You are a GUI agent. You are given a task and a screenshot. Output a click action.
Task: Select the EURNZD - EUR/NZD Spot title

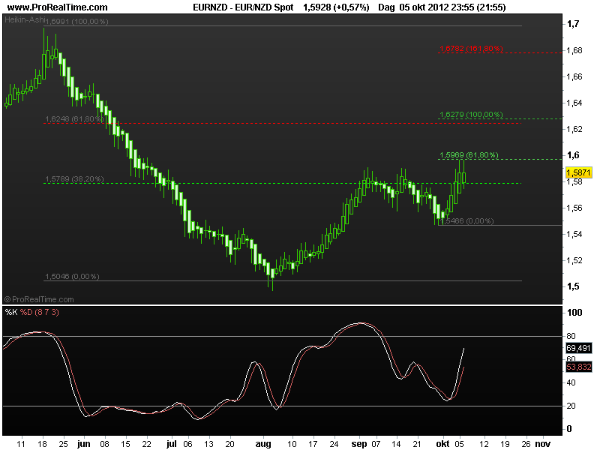(243, 7)
